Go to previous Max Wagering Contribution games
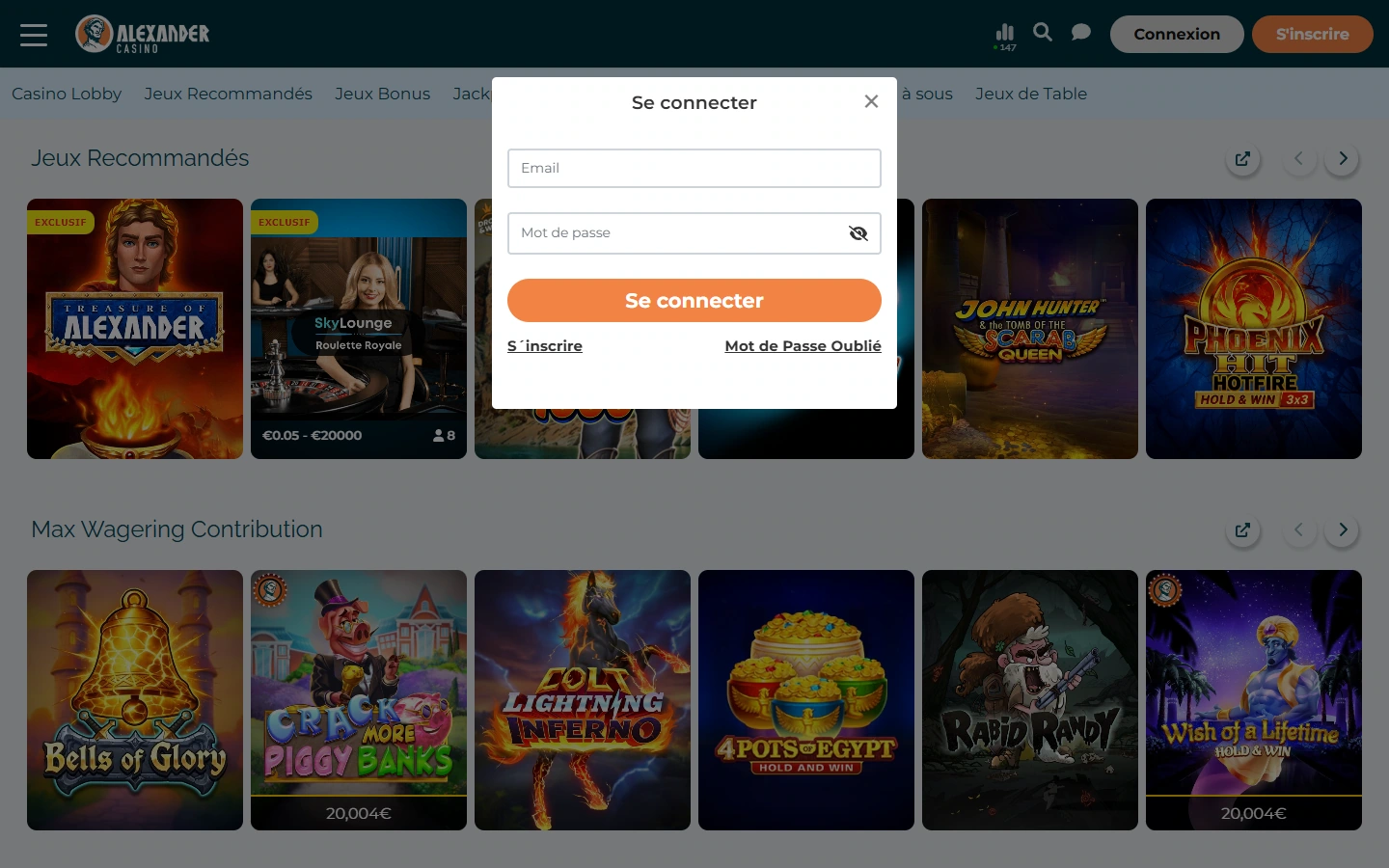The width and height of the screenshot is (1389, 868). [x=1299, y=530]
